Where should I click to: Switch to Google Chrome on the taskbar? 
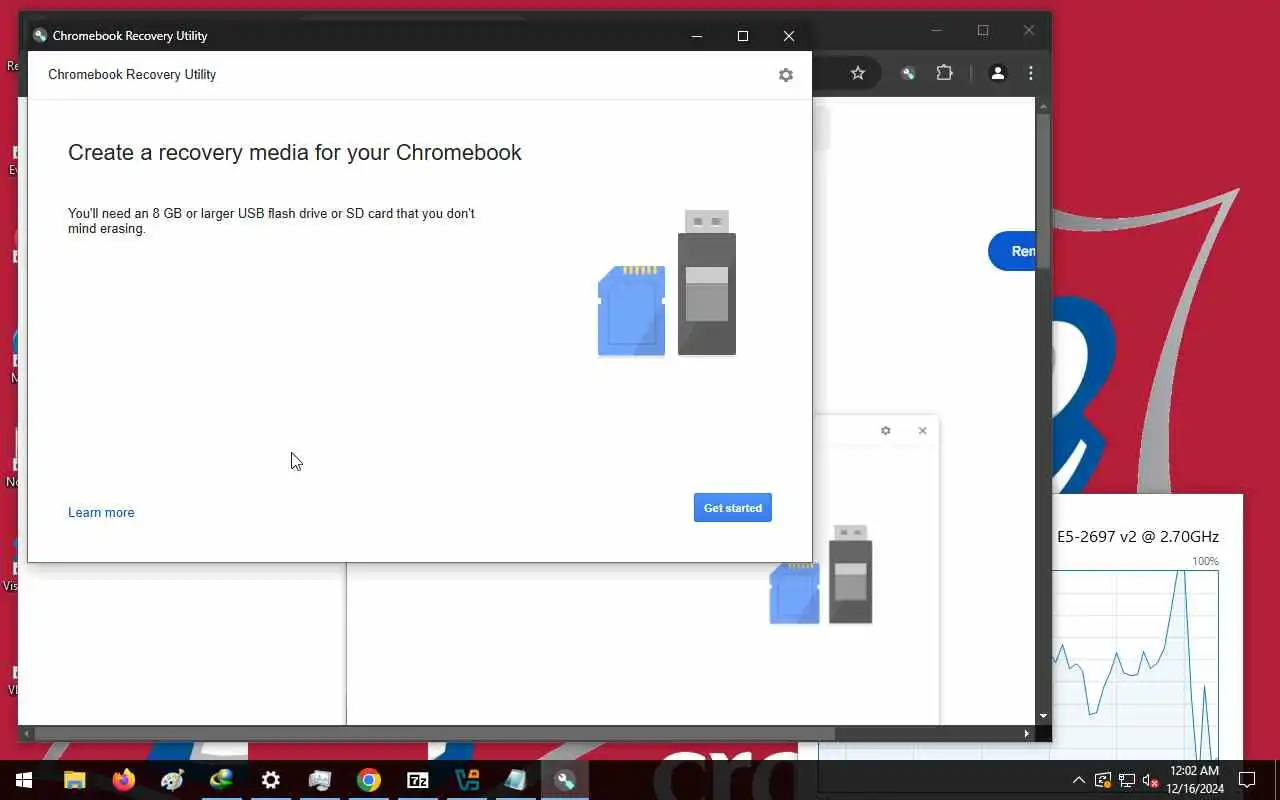369,780
